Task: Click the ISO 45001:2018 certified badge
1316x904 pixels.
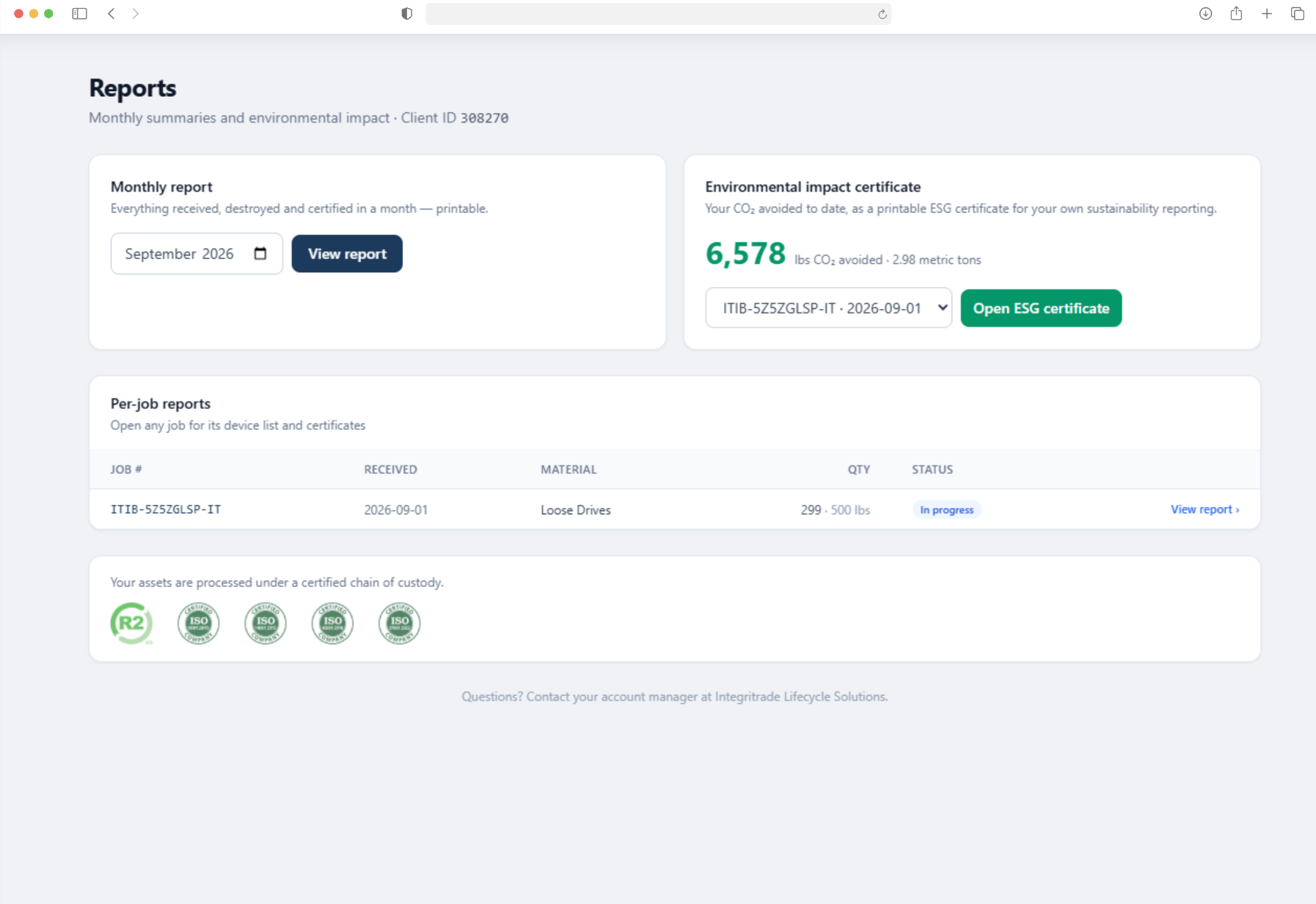Action: [x=332, y=624]
